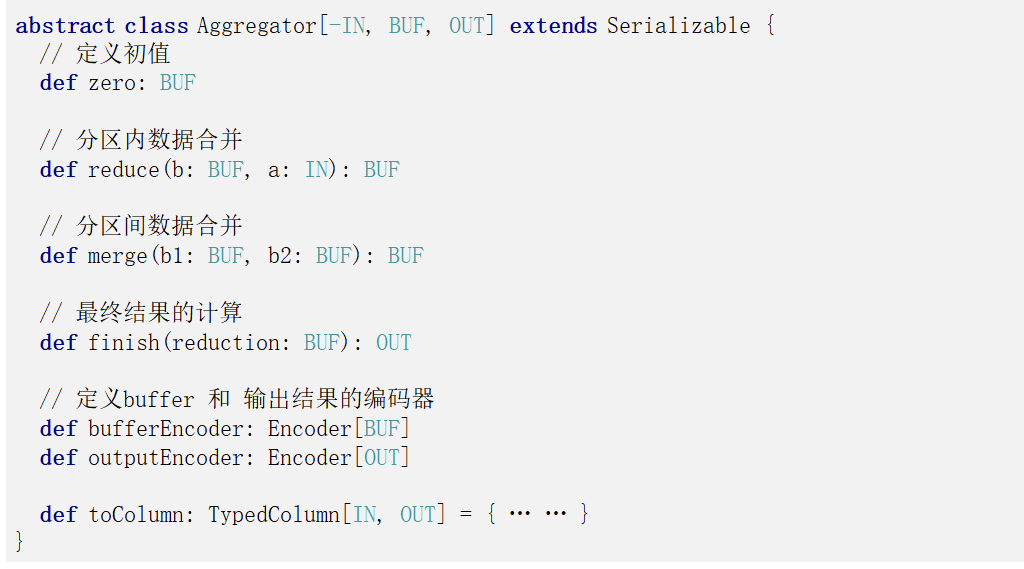Image resolution: width=1024 pixels, height=569 pixels.
Task: Click the 'reduce' method name
Action: (x=123, y=170)
